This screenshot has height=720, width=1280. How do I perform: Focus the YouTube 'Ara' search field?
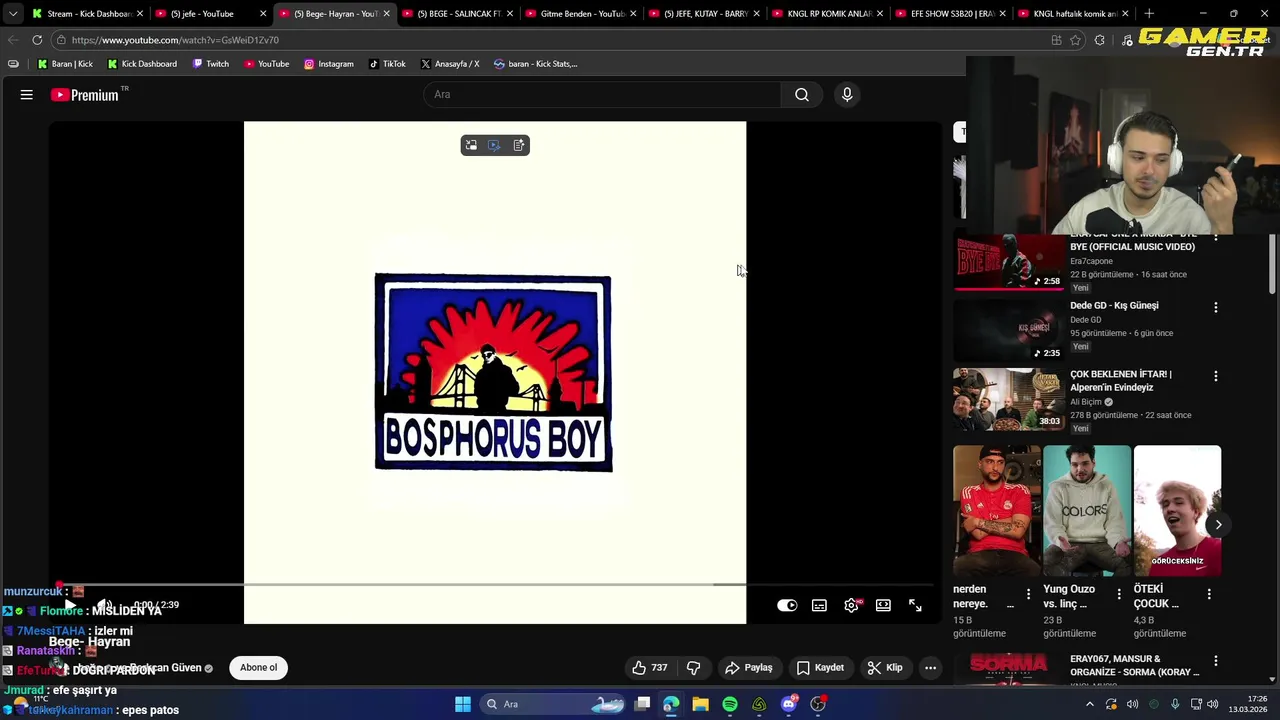pyautogui.click(x=603, y=94)
